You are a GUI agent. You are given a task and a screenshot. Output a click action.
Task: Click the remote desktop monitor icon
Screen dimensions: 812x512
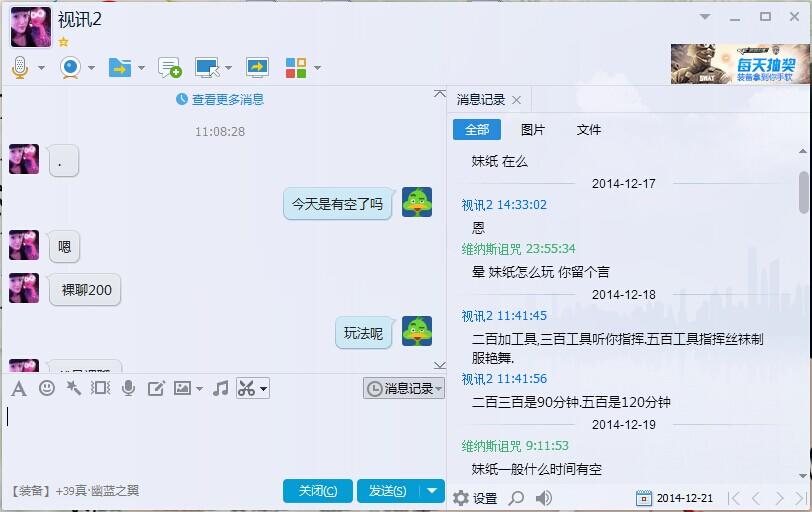[x=207, y=67]
